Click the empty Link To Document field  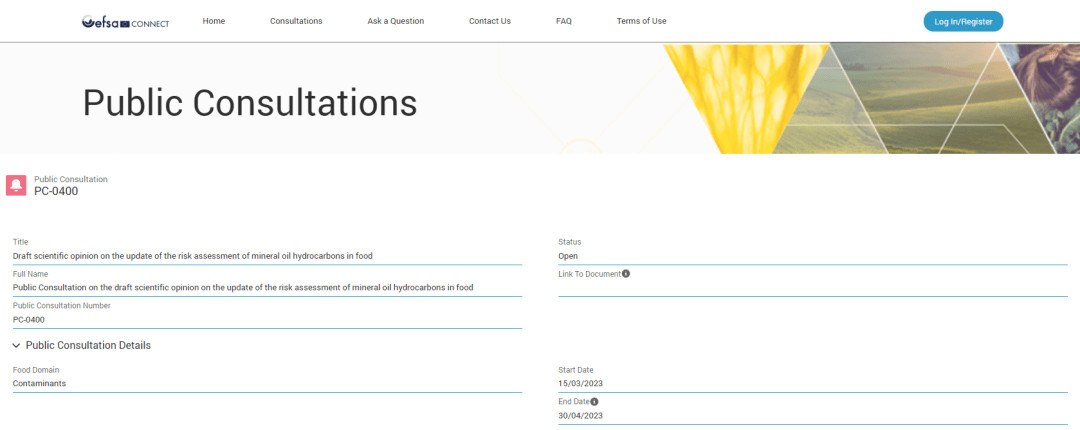[812, 288]
